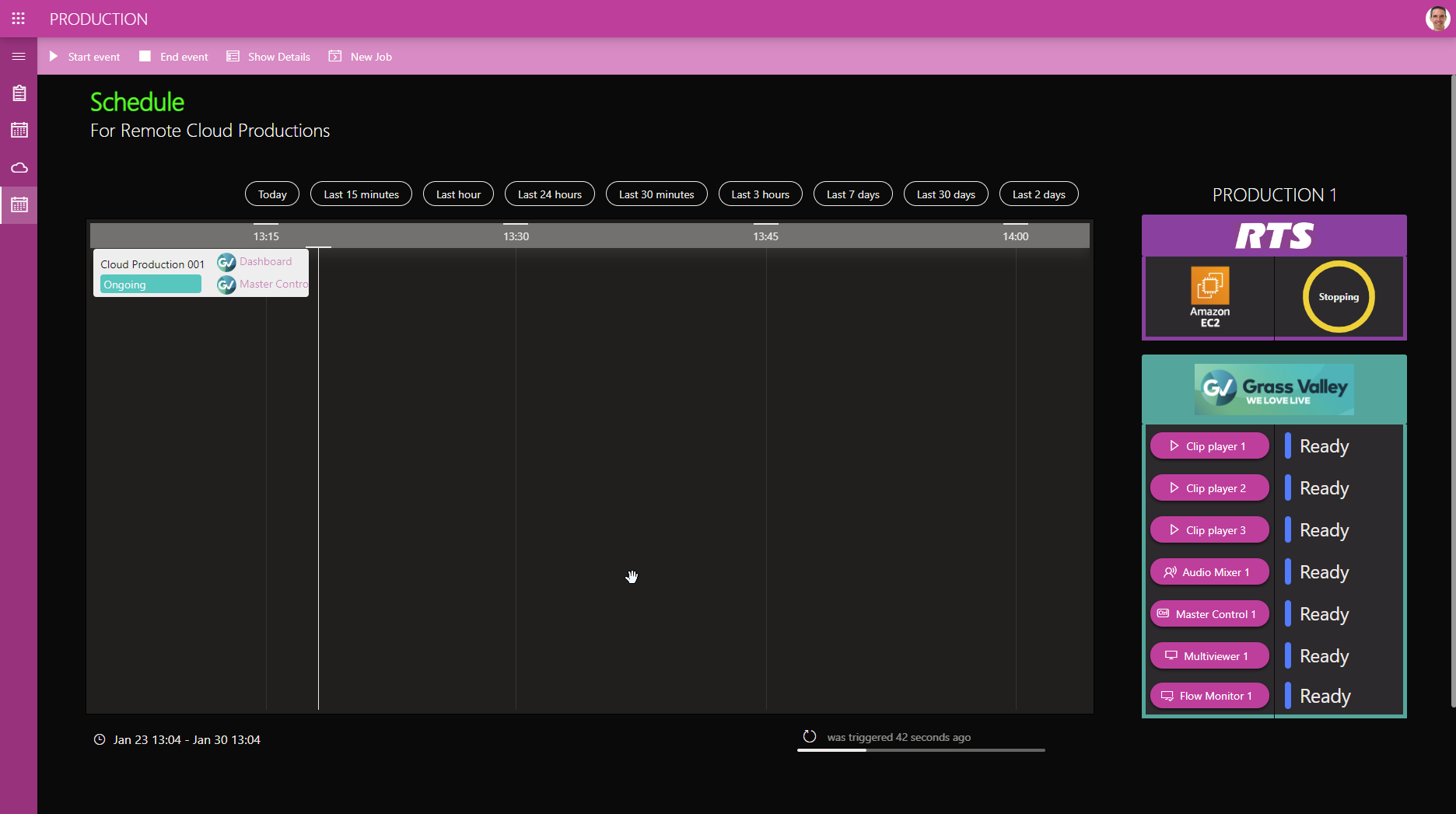The image size is (1456, 814).
Task: Open the user profile avatar
Action: [x=1437, y=19]
